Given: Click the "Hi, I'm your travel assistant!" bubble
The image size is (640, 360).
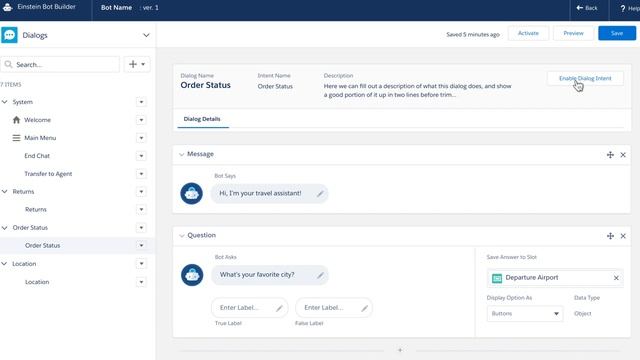Looking at the screenshot, I should (x=269, y=193).
